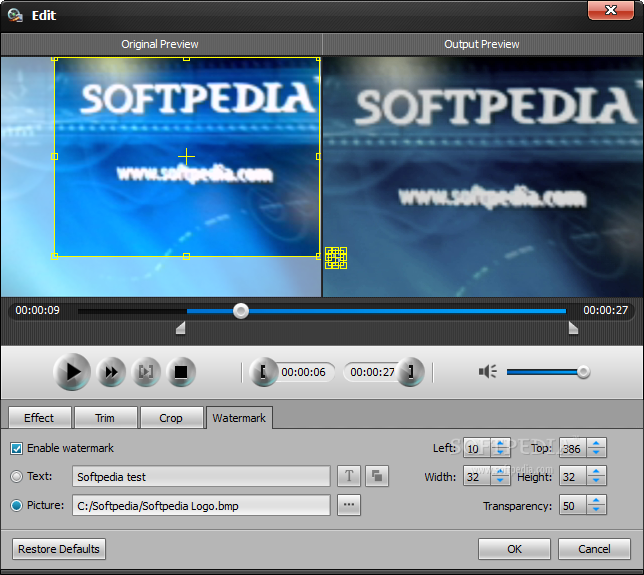Click the trim start time 00:00:06 field
Viewport: 644px width, 575px height.
[304, 372]
